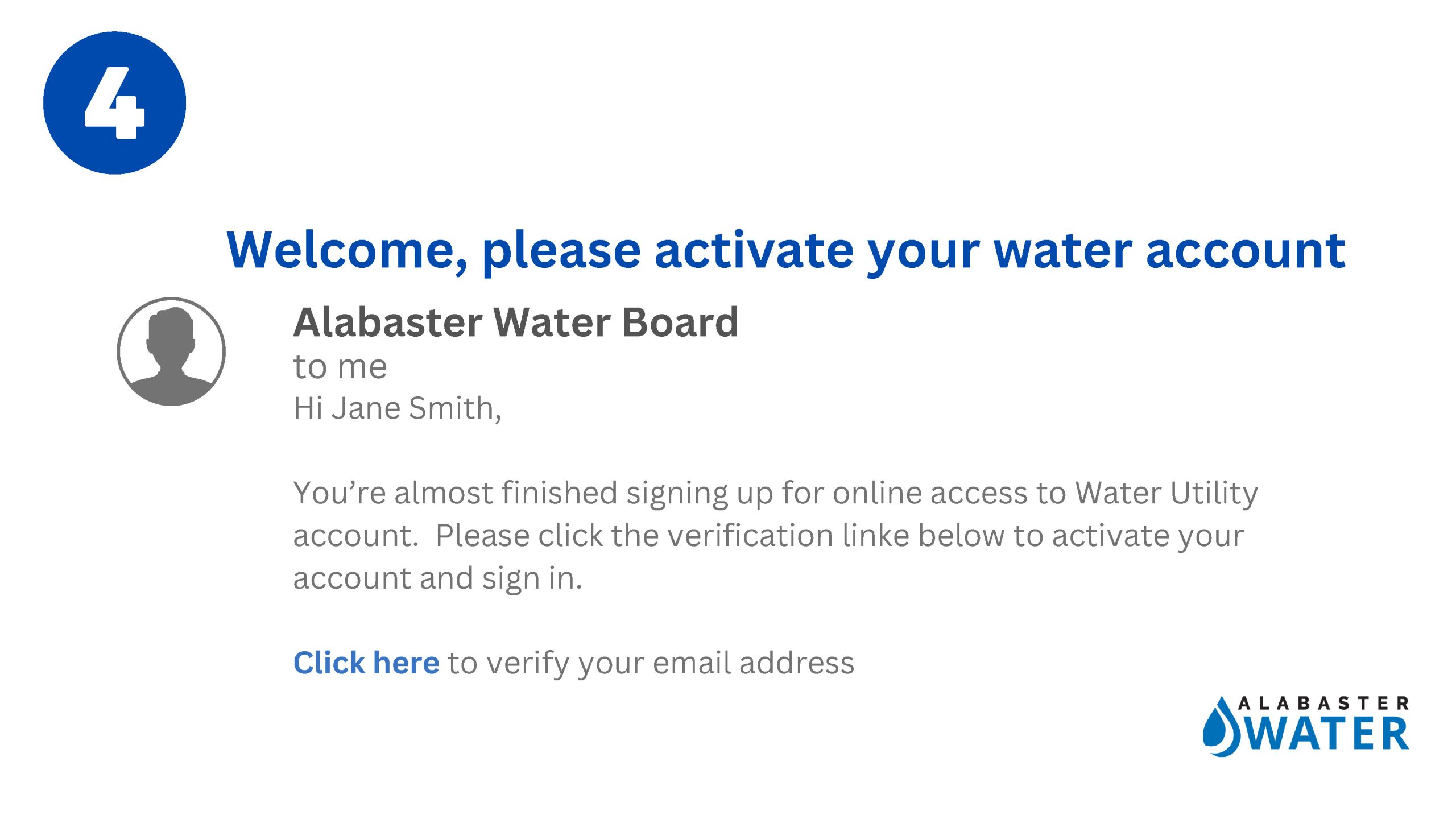
Task: Expand recipient details at 'to me'
Action: click(340, 366)
